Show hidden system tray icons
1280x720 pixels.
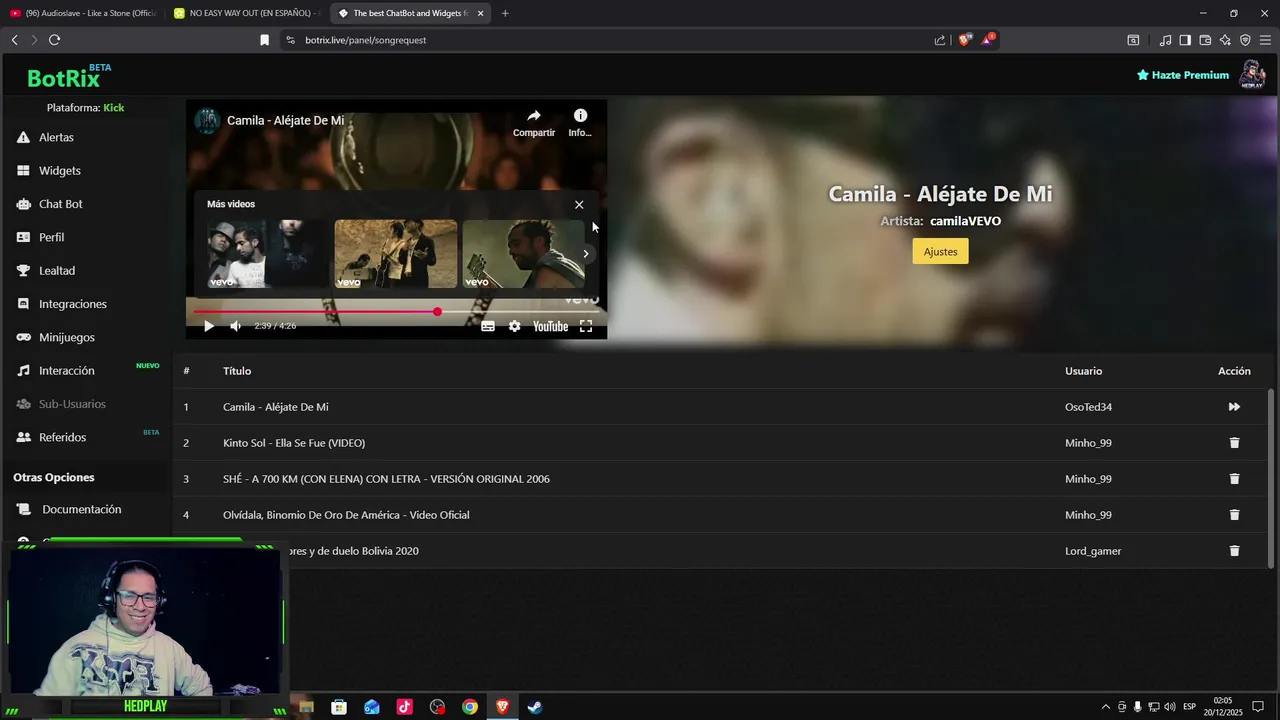pyautogui.click(x=1105, y=707)
